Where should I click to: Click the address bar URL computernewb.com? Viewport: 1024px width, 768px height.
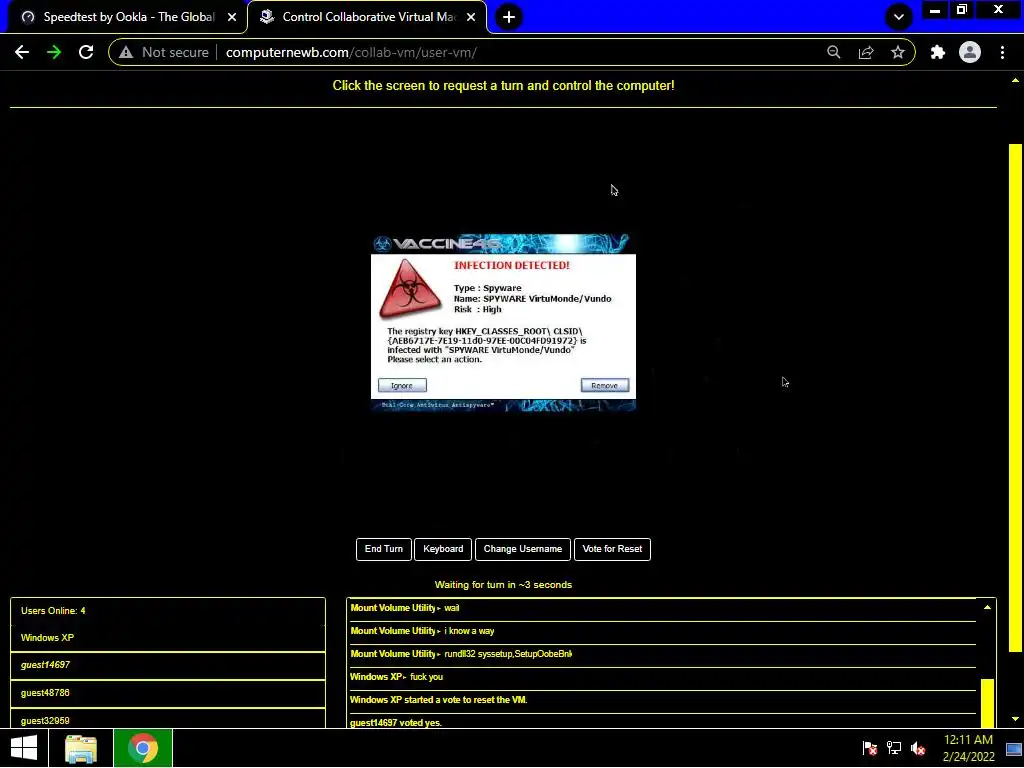click(x=351, y=52)
